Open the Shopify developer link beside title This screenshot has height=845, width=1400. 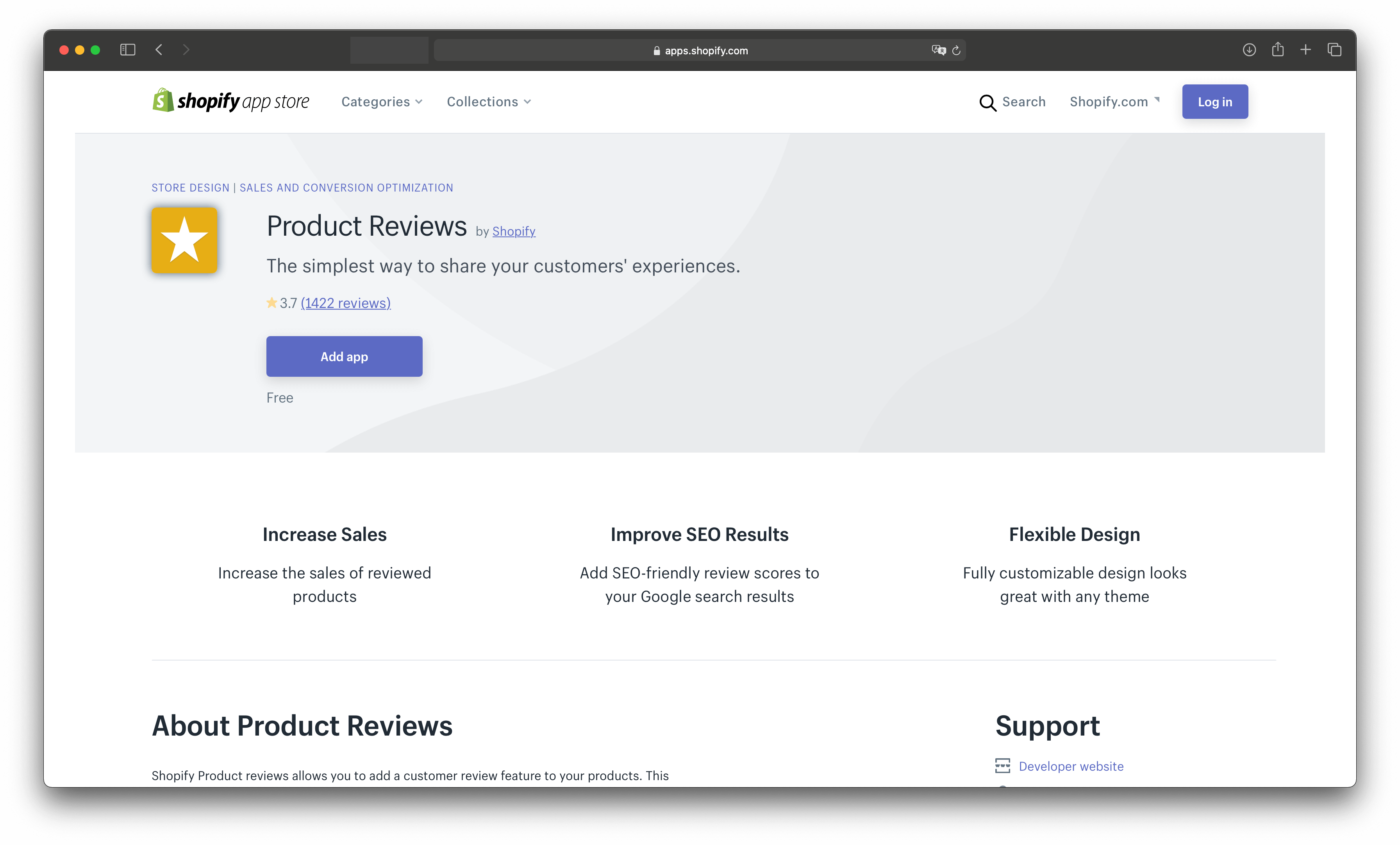tap(514, 231)
